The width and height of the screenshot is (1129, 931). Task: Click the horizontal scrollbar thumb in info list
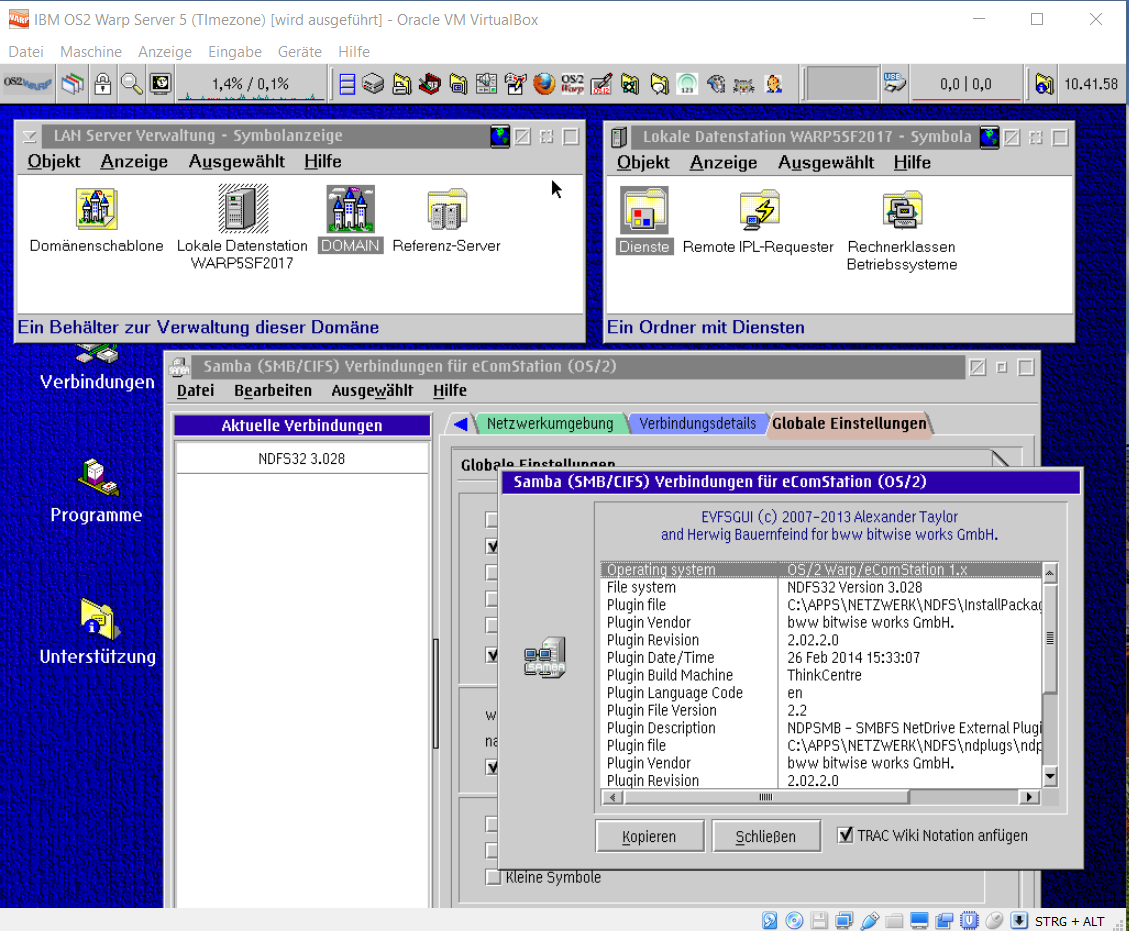pos(766,797)
